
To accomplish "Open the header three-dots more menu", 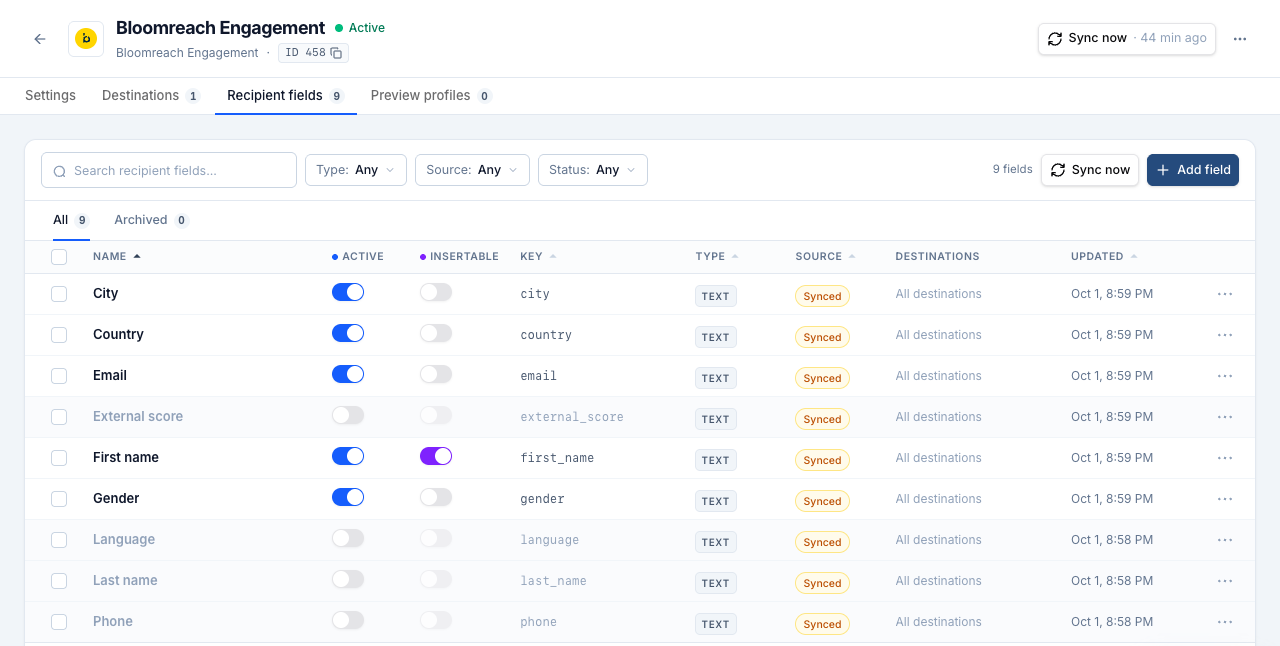I will pyautogui.click(x=1240, y=39).
